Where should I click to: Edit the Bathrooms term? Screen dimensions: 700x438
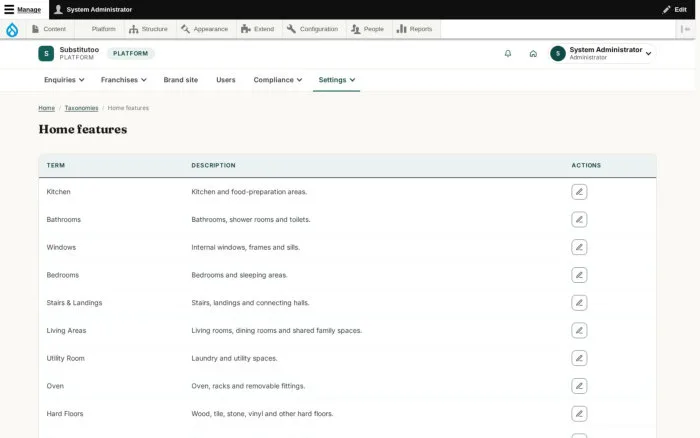click(x=579, y=220)
